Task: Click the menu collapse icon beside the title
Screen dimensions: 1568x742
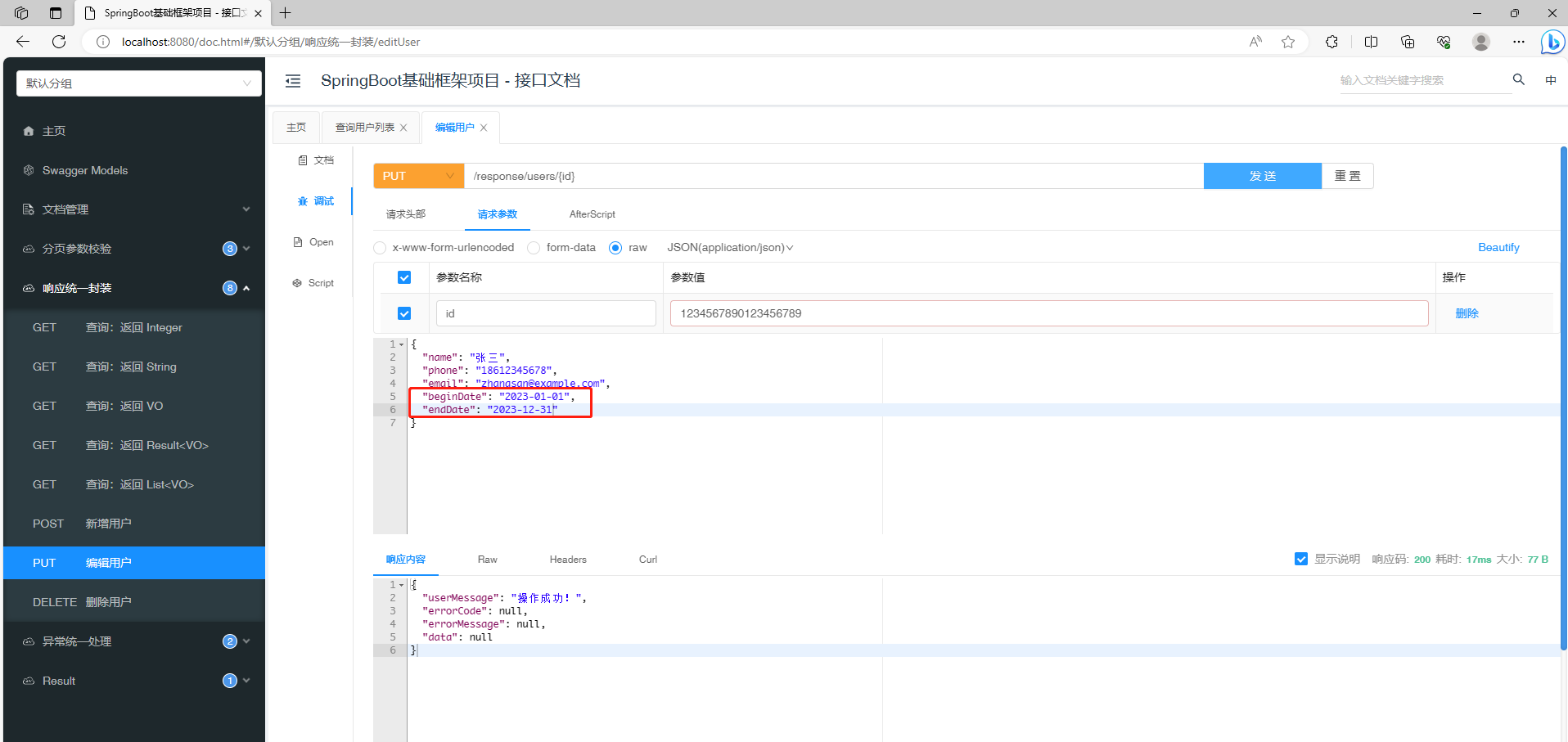Action: click(x=292, y=80)
